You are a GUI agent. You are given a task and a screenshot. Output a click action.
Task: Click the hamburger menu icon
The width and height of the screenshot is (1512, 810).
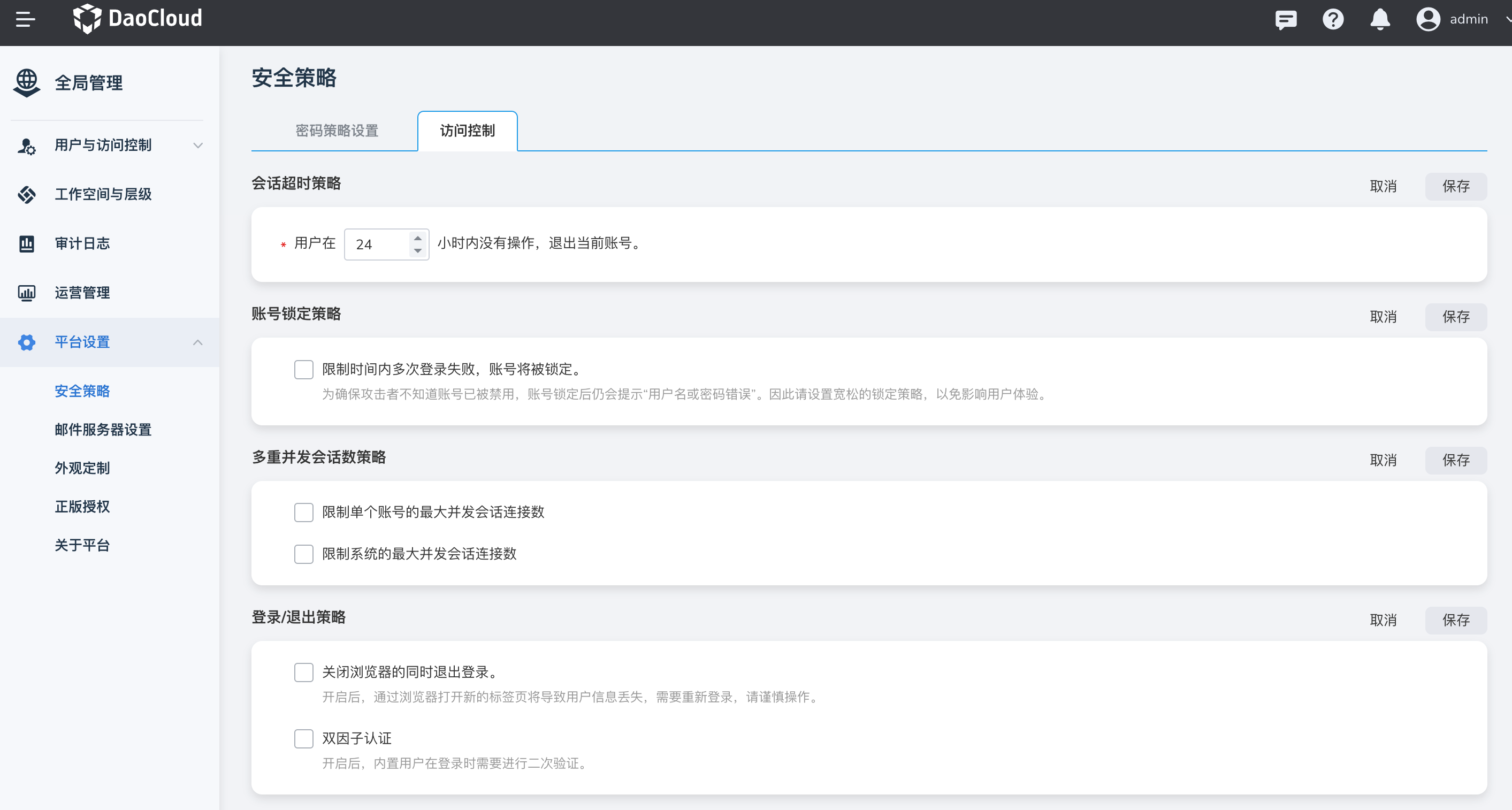click(x=25, y=19)
